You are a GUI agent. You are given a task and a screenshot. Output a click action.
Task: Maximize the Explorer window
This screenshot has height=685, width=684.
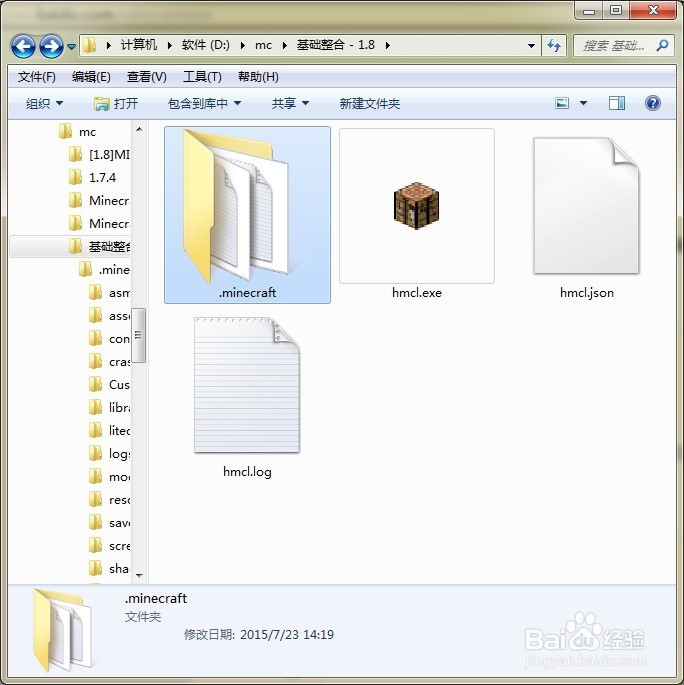coord(616,10)
